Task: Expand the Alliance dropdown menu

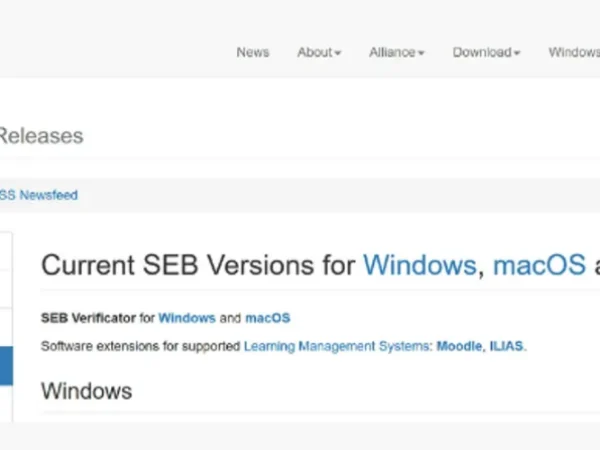Action: tap(396, 52)
